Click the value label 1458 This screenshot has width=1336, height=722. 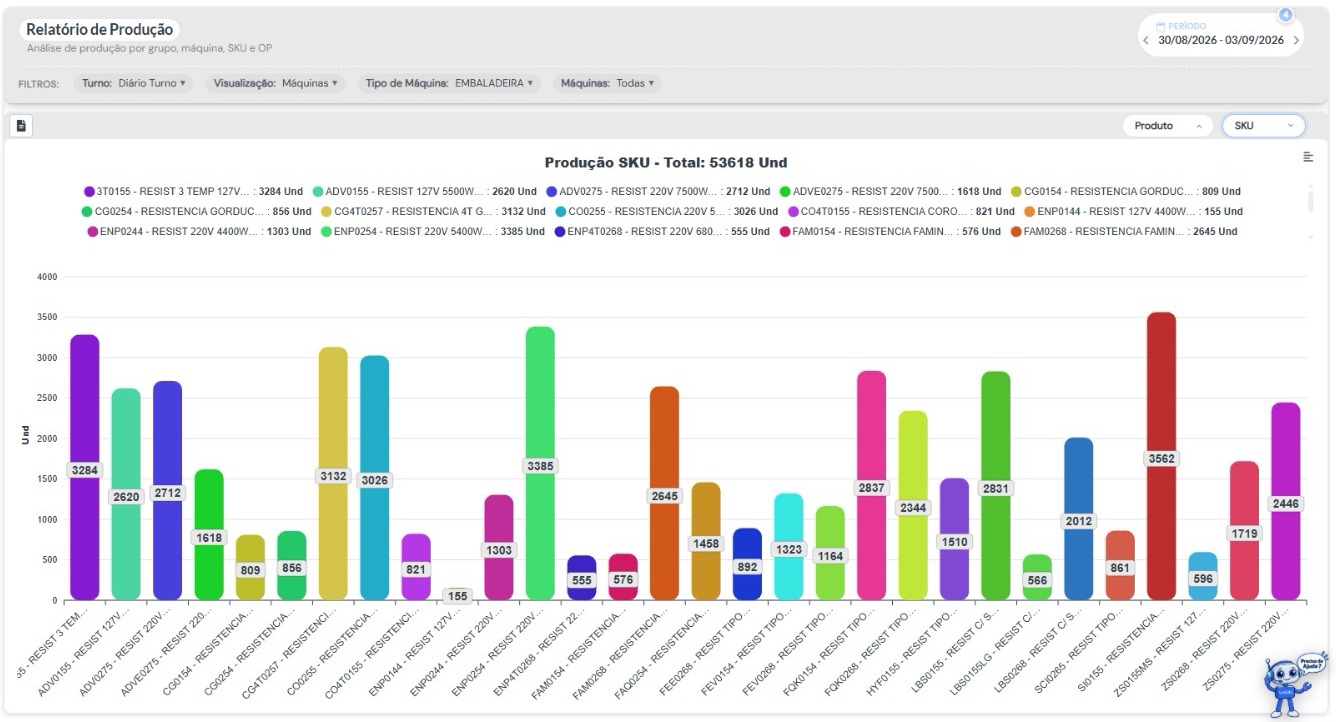click(706, 543)
